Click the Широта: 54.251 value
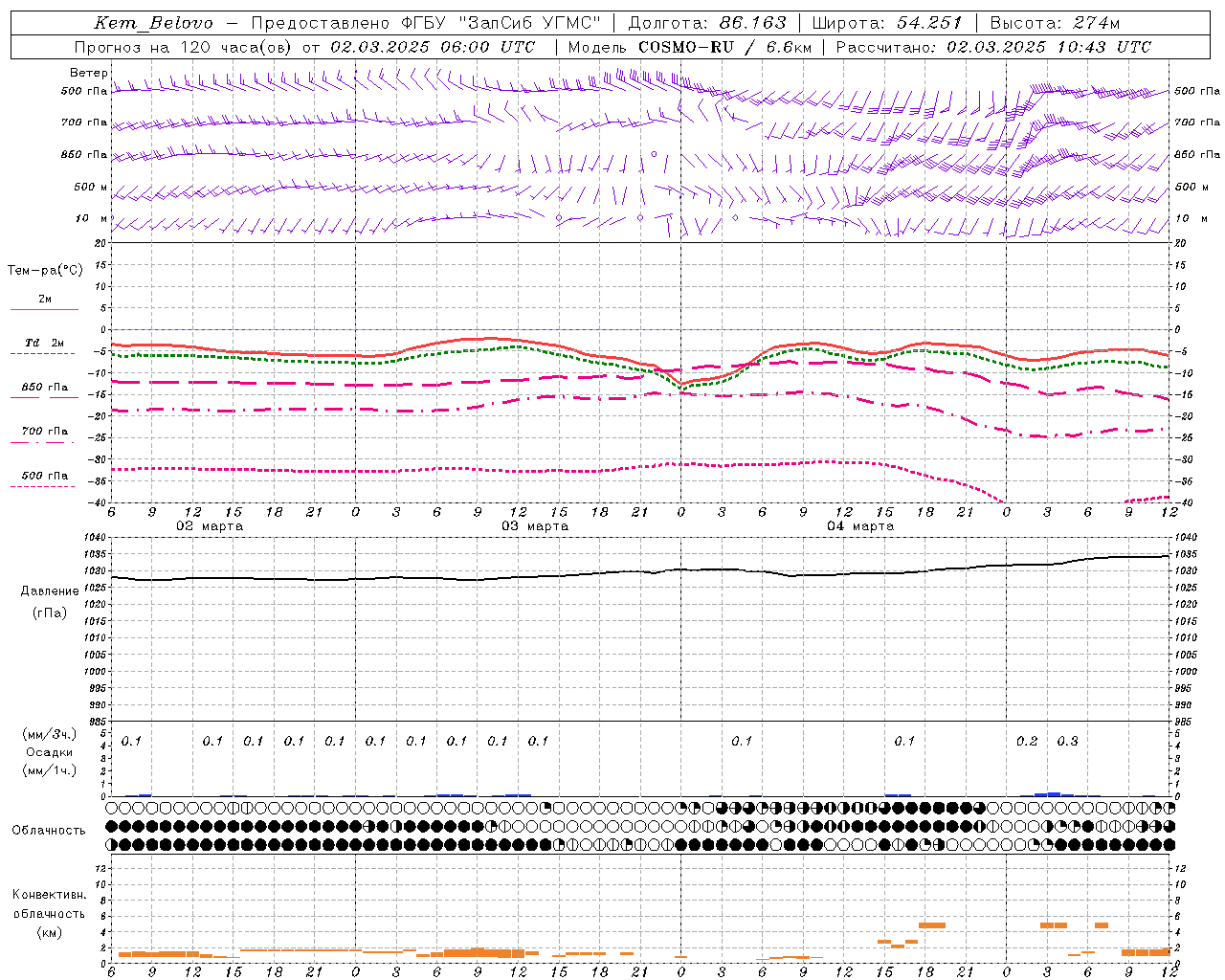 coord(886,23)
